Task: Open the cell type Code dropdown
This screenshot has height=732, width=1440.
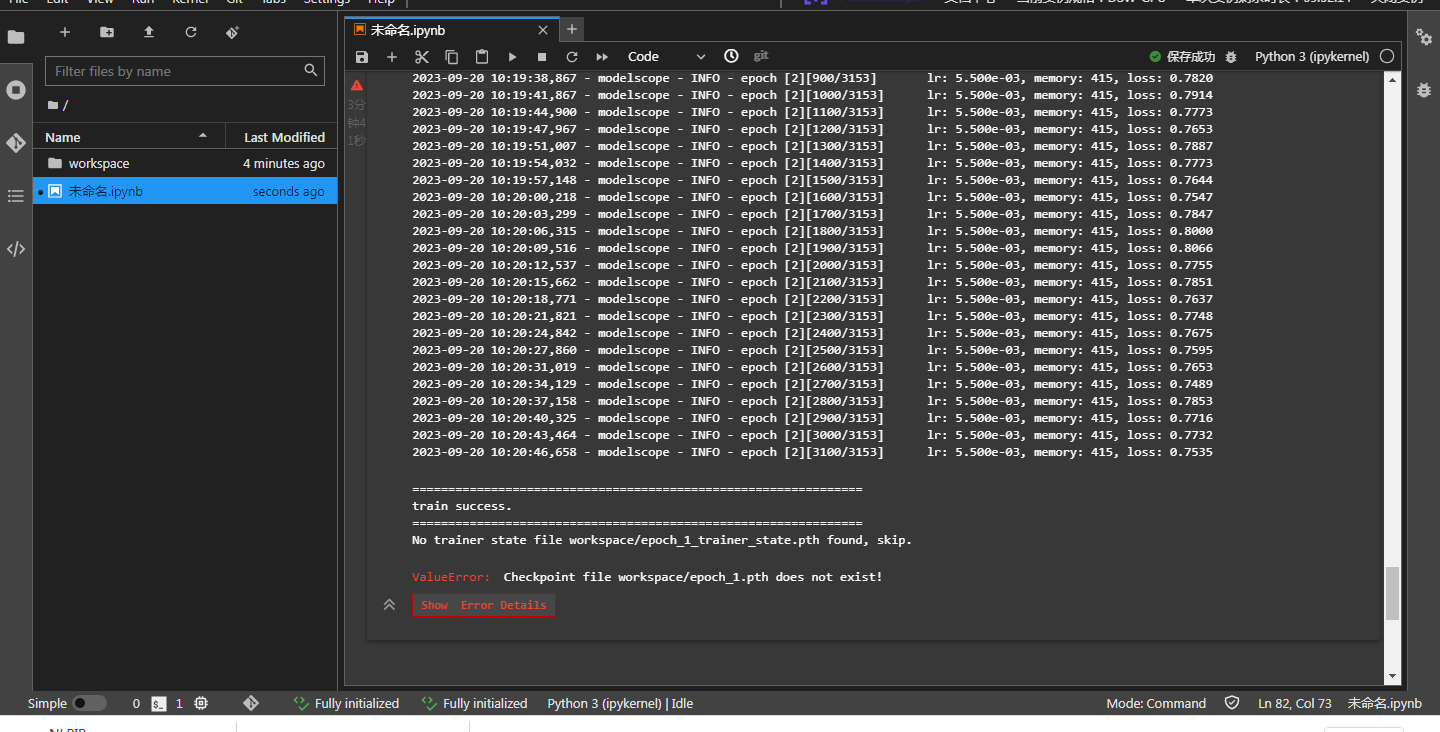Action: [x=666, y=57]
